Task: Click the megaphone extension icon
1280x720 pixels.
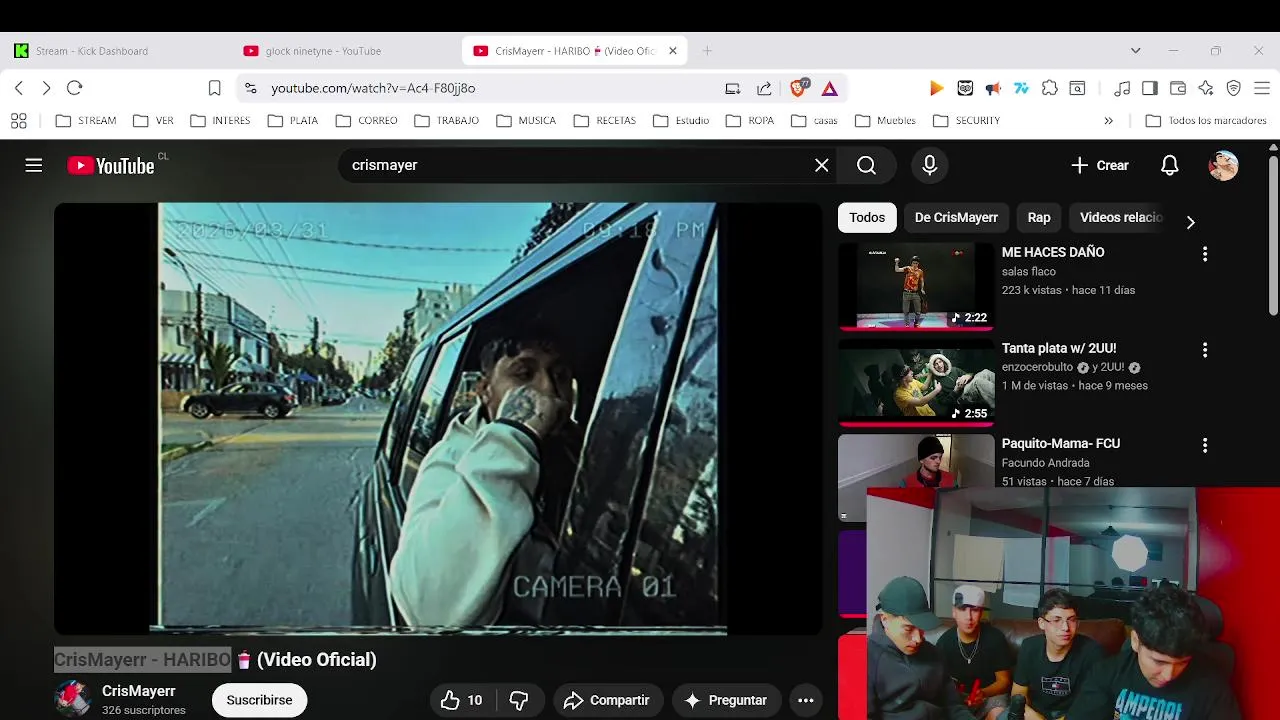Action: coord(993,88)
